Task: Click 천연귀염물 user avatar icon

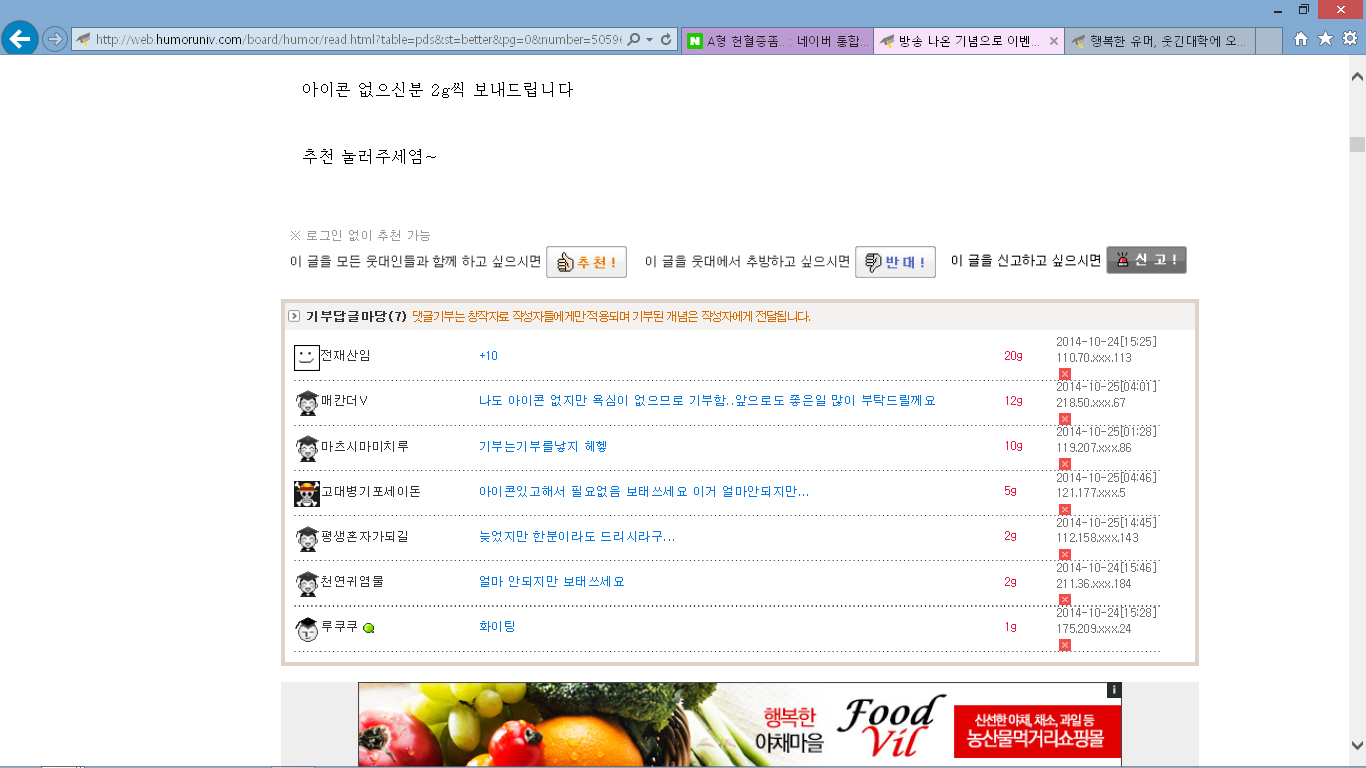Action: coord(307,583)
